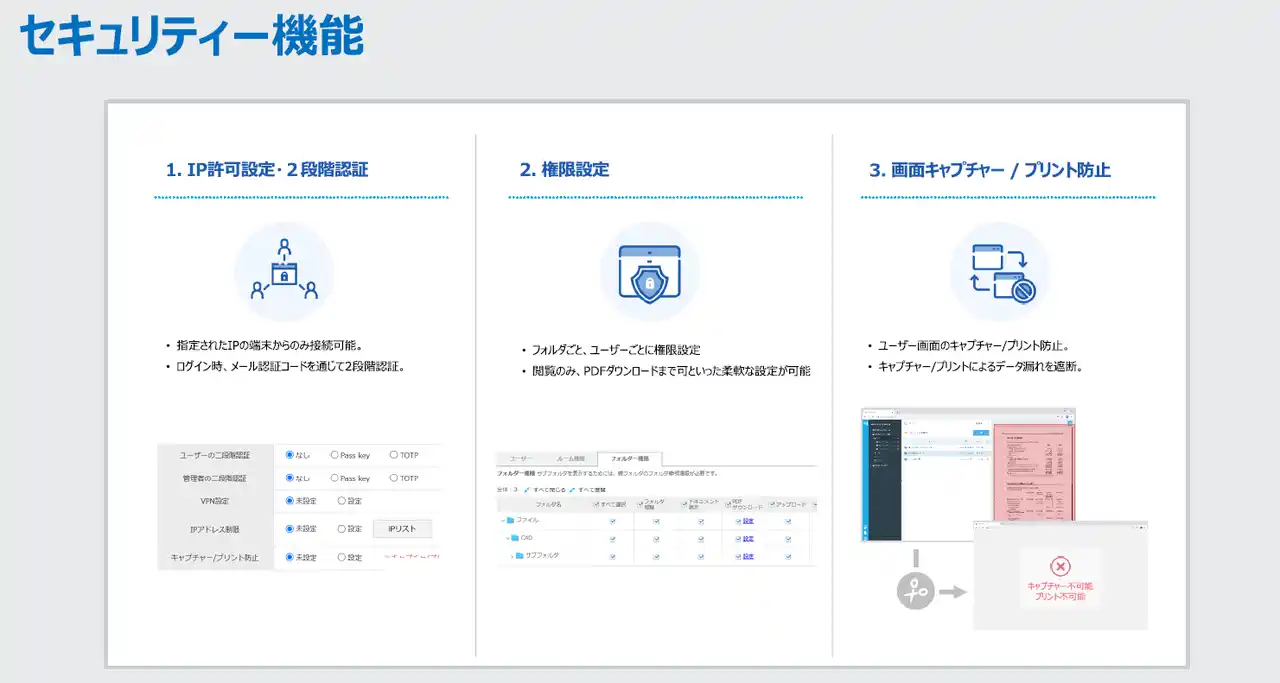Image resolution: width=1280 pixels, height=683 pixels.
Task: Click the すべて閉じる collapse-all icon
Action: (x=527, y=490)
